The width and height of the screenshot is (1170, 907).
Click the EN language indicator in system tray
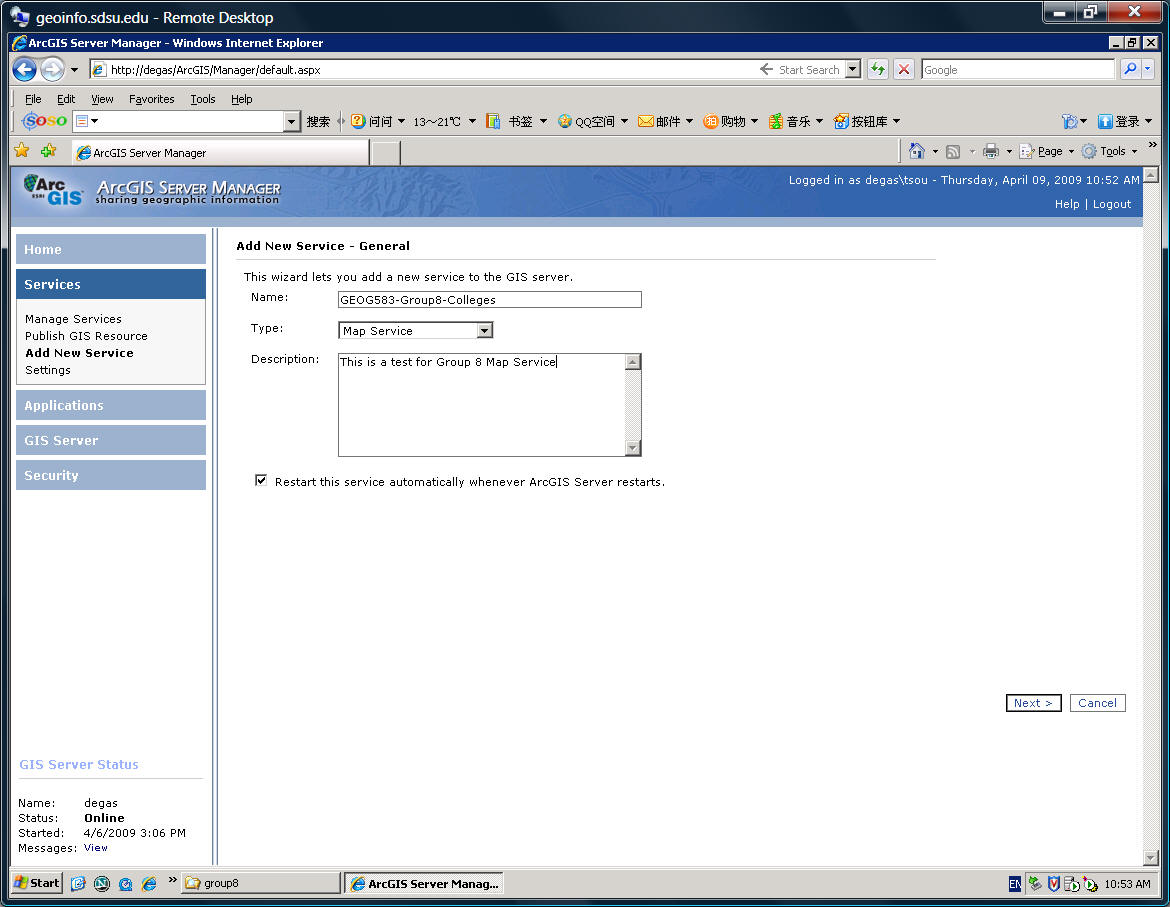tap(1015, 884)
